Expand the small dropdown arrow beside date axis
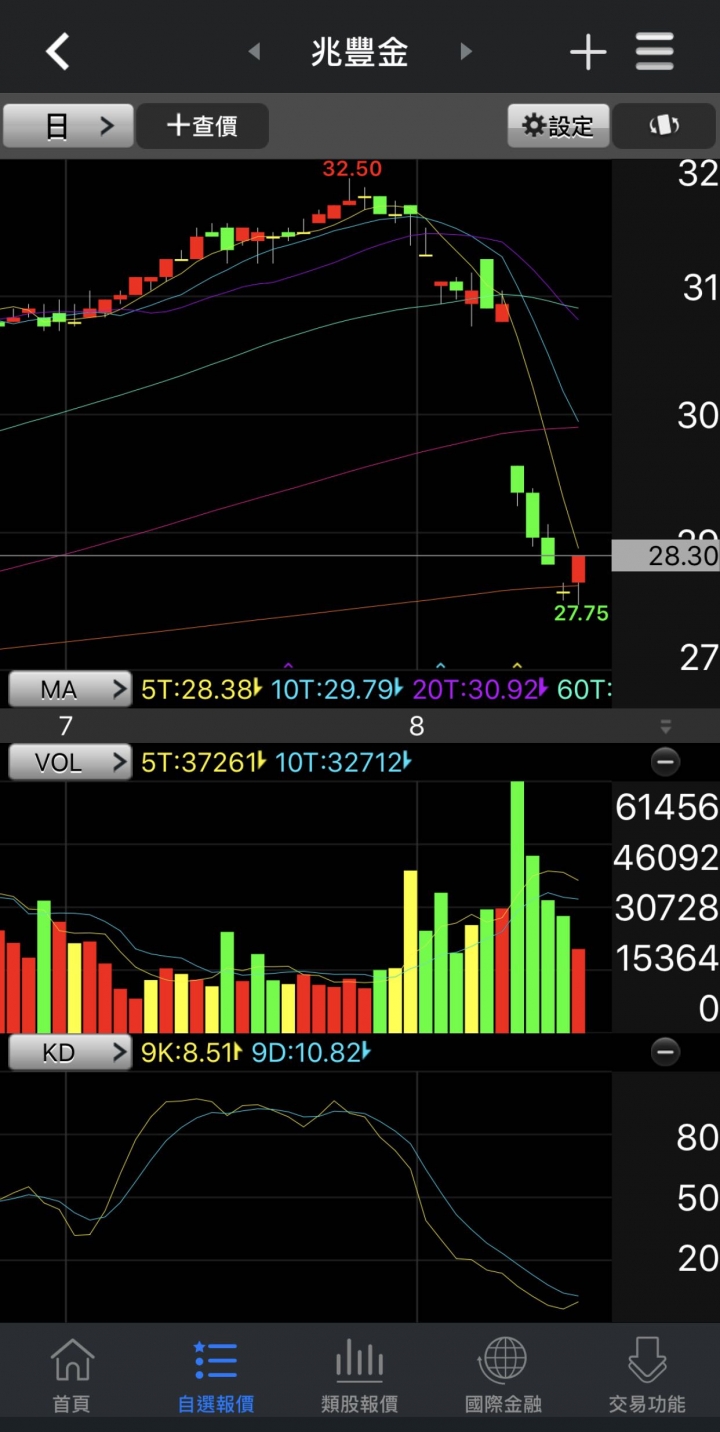720x1432 pixels. click(x=666, y=727)
